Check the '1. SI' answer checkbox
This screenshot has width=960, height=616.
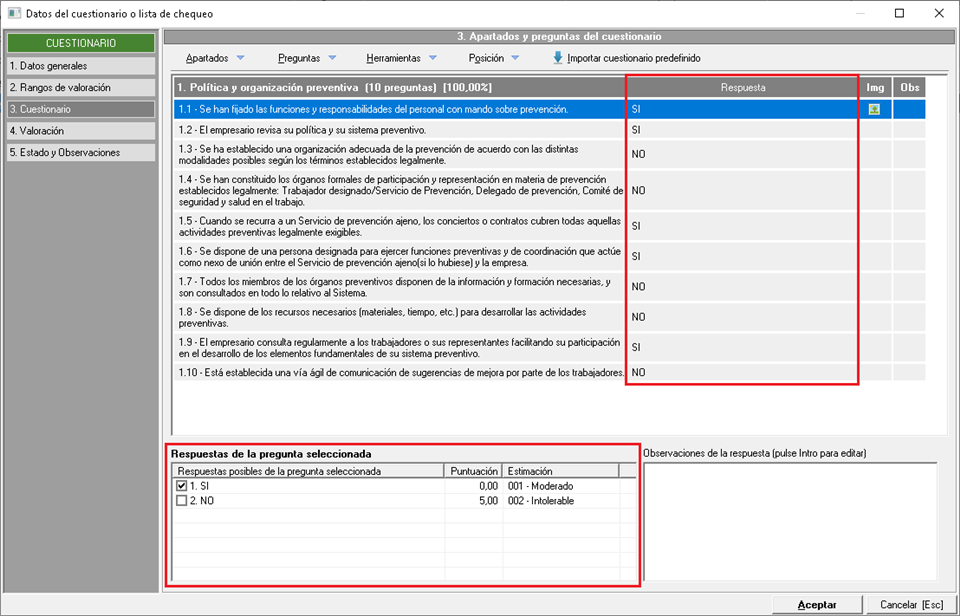[181, 486]
